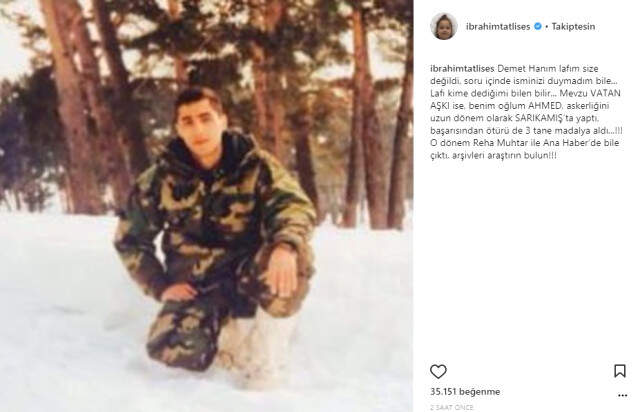
Task: Click ibrahimtatlises username starting the caption
Action: (x=462, y=69)
